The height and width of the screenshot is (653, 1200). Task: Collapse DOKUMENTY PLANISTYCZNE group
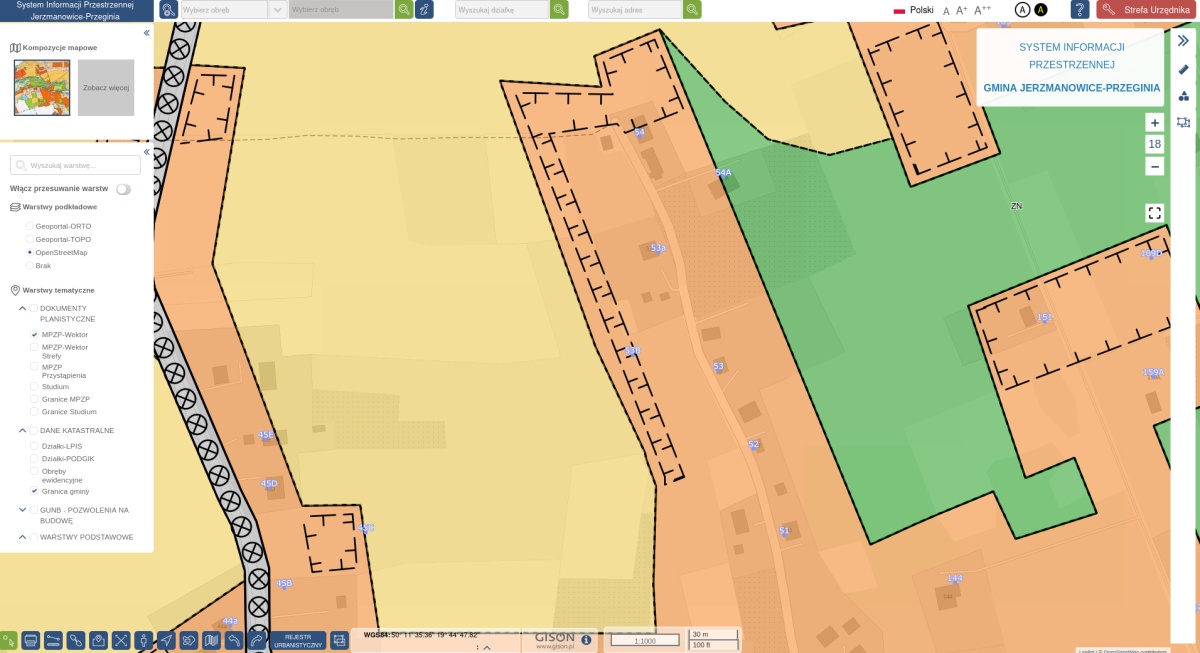coord(22,308)
